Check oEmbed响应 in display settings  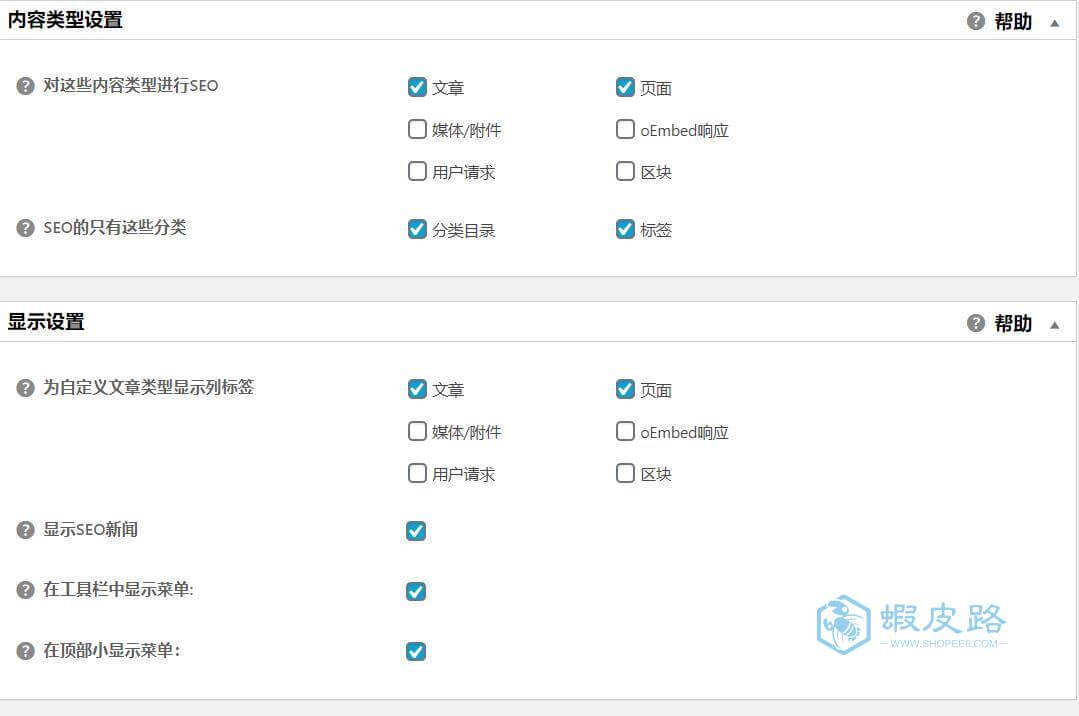pyautogui.click(x=625, y=431)
